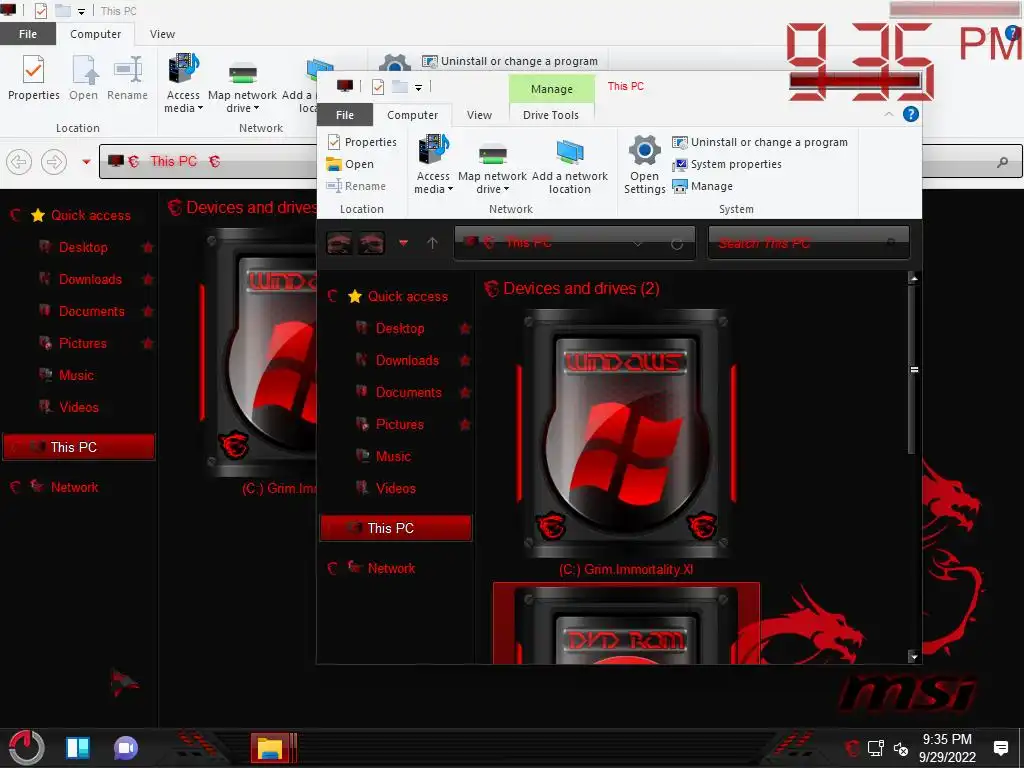Viewport: 1024px width, 768px height.
Task: Select Music in front window sidebar
Action: pyautogui.click(x=393, y=456)
